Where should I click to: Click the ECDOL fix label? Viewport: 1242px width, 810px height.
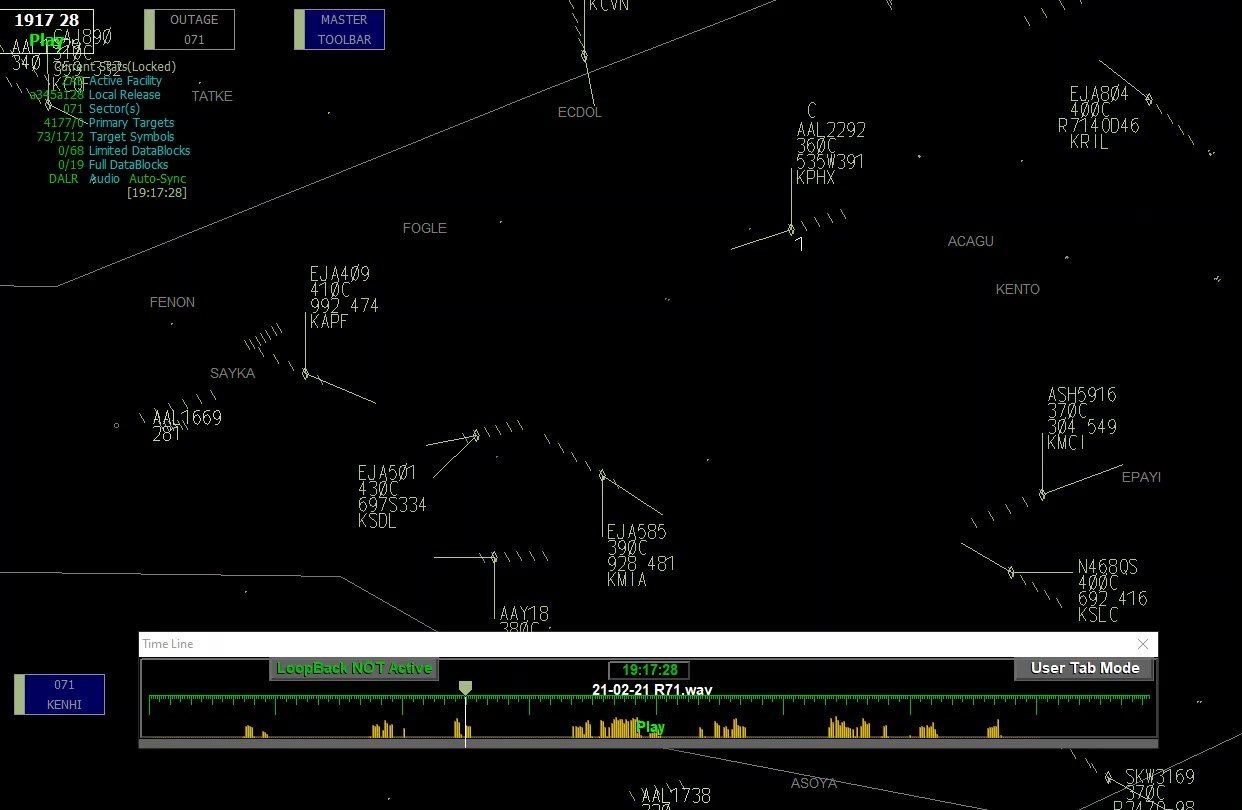(x=580, y=112)
